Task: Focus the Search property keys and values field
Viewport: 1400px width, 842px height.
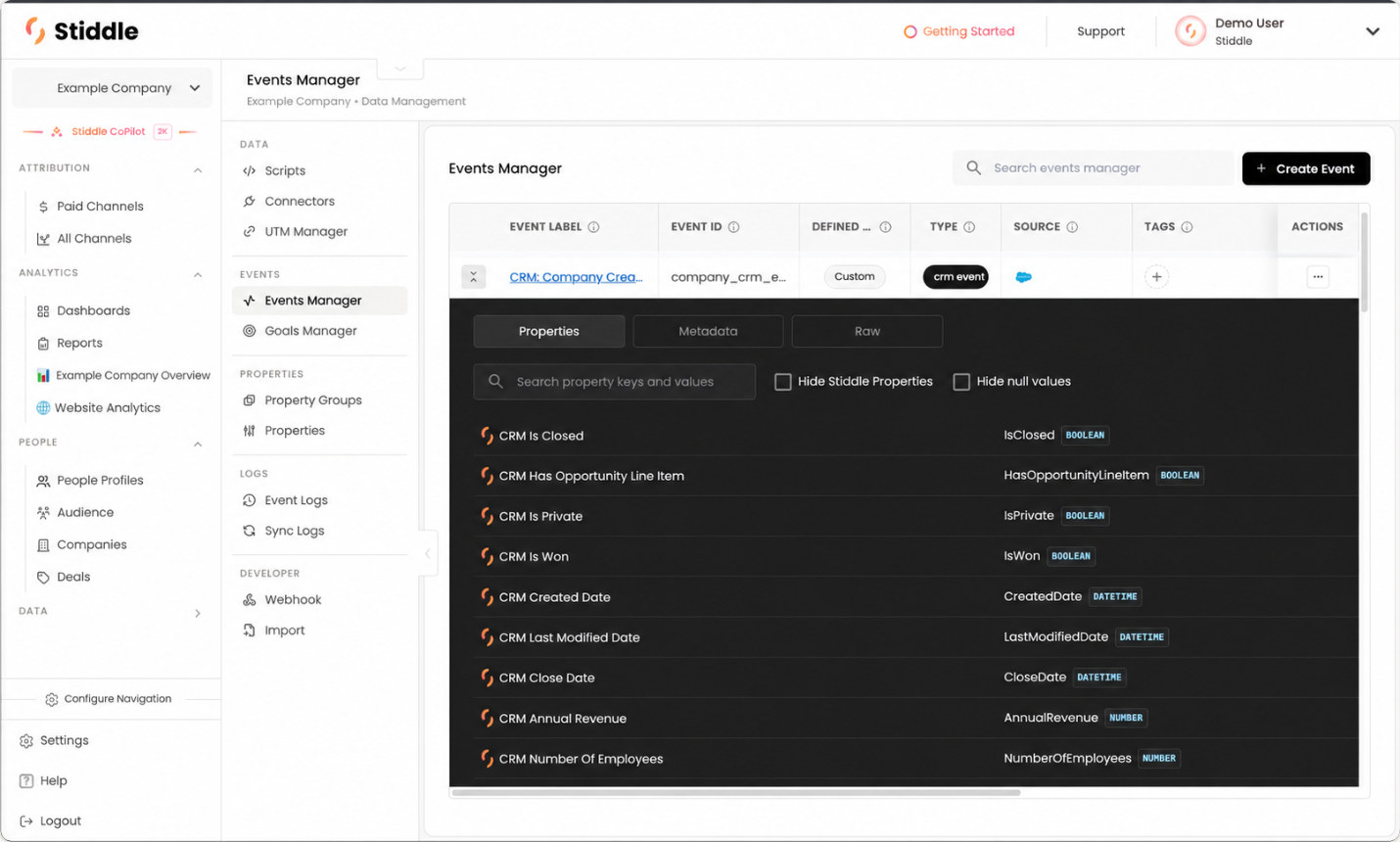Action: tap(615, 382)
